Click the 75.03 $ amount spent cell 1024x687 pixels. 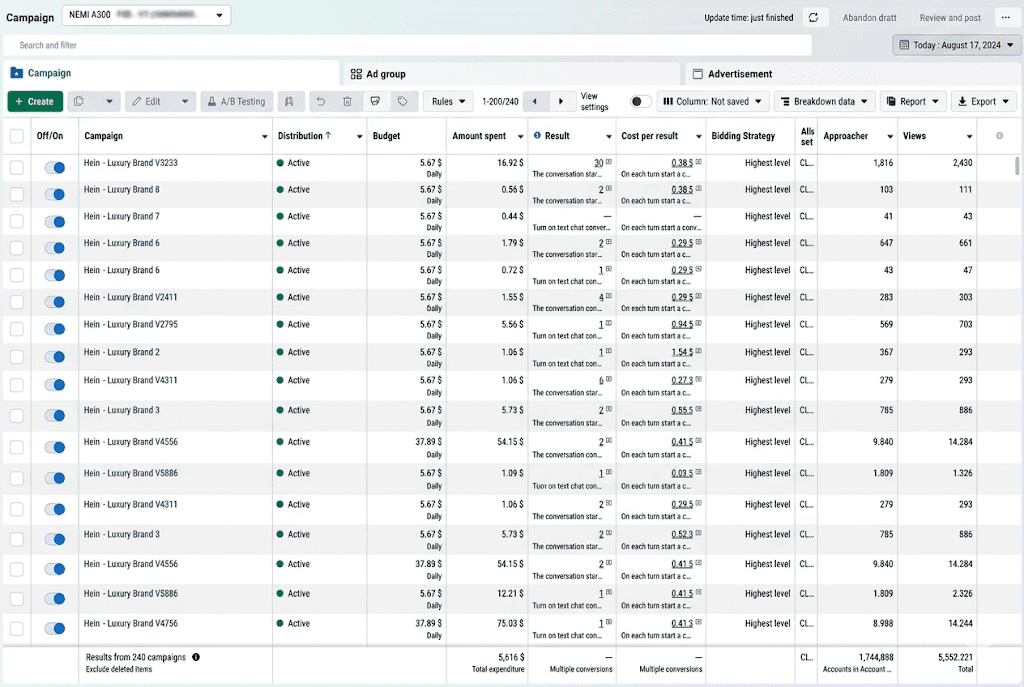(510, 623)
